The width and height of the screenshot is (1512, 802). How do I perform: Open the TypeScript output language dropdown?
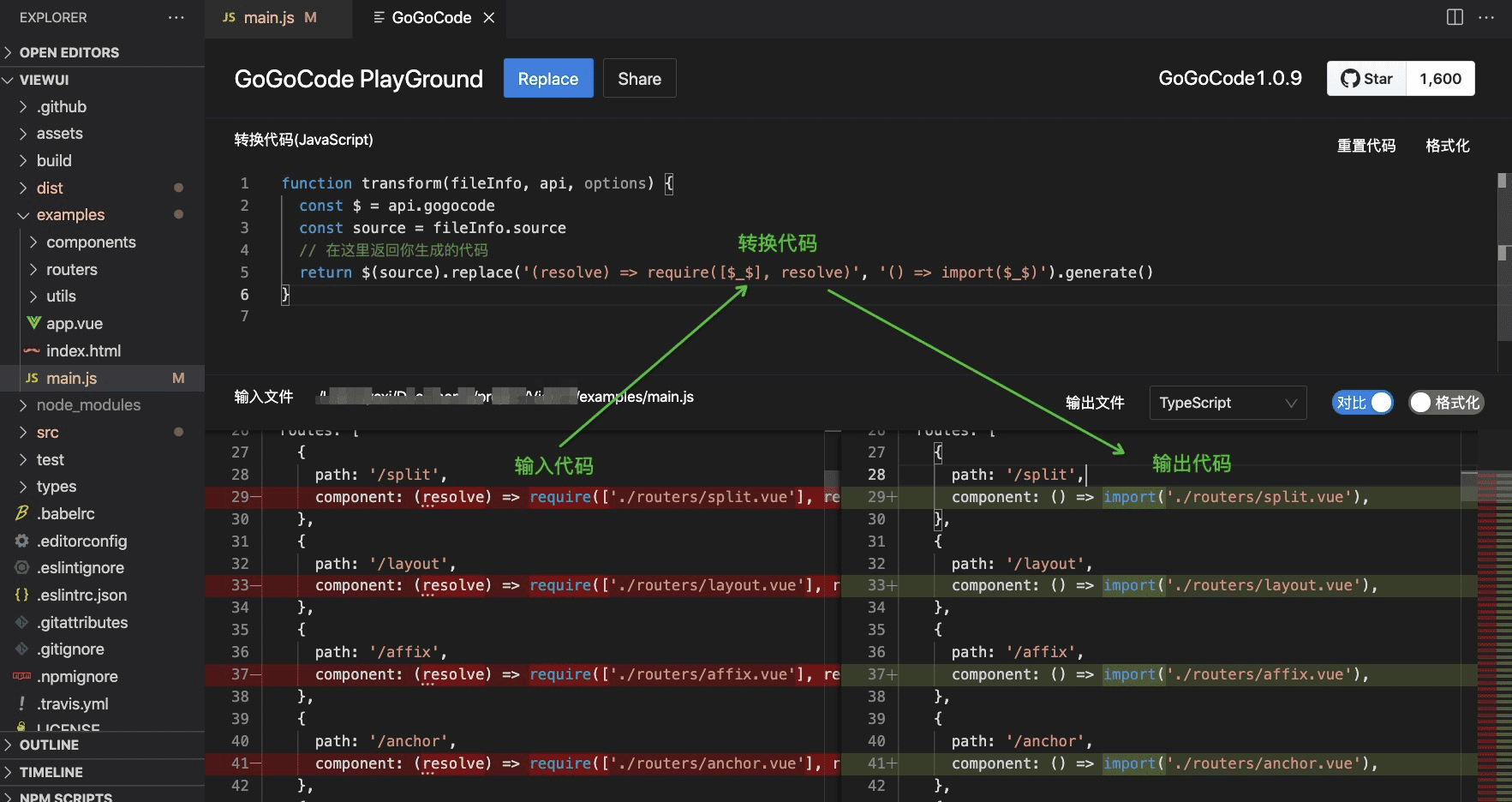point(1228,402)
